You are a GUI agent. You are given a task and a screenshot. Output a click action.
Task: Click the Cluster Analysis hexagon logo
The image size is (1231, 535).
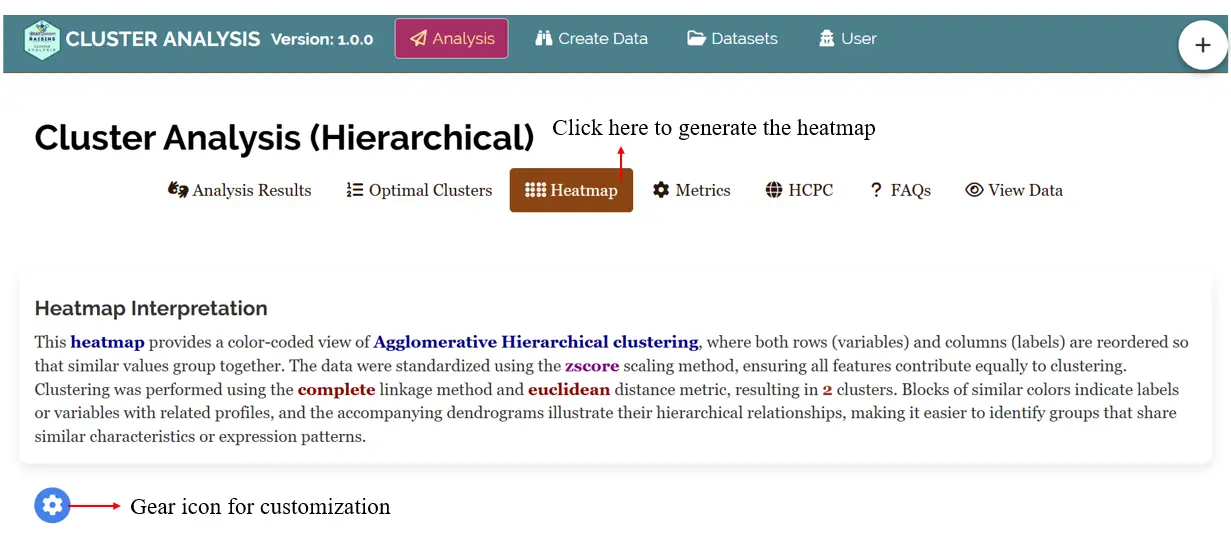pyautogui.click(x=42, y=40)
